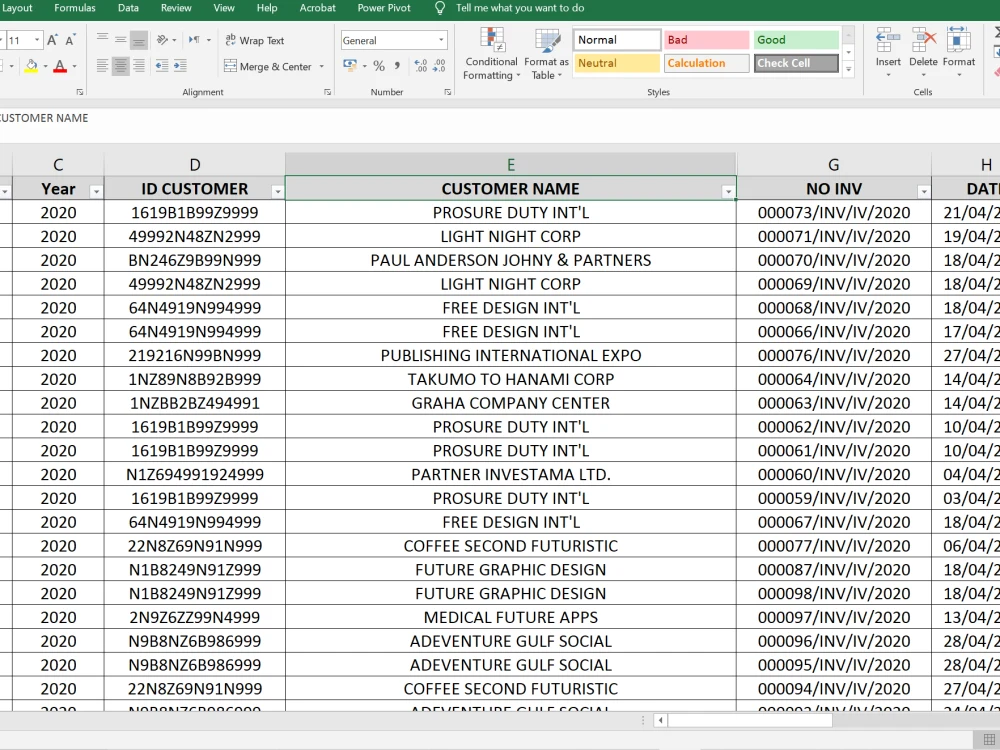Open the CUSTOMER NAME column filter
This screenshot has width=1000, height=750.
729,189
